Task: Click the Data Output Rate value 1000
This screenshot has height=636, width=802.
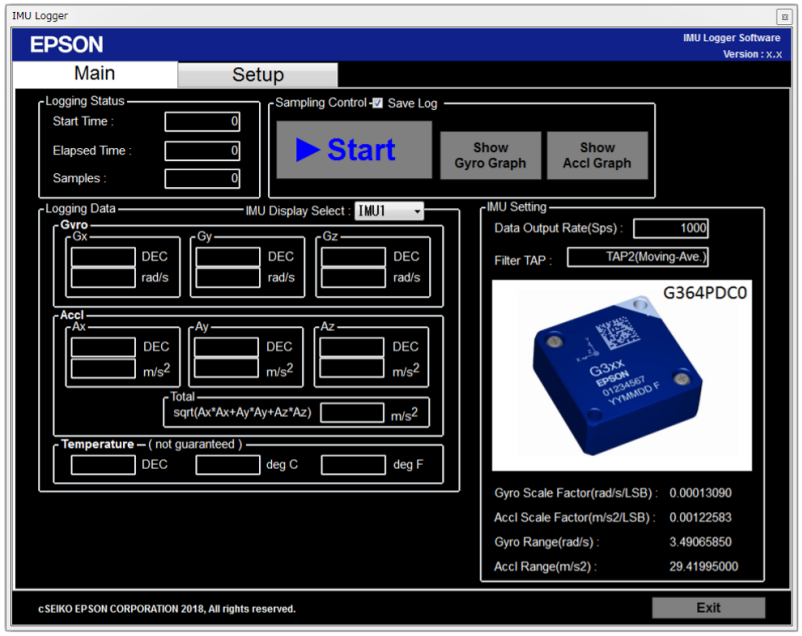Action: click(671, 228)
